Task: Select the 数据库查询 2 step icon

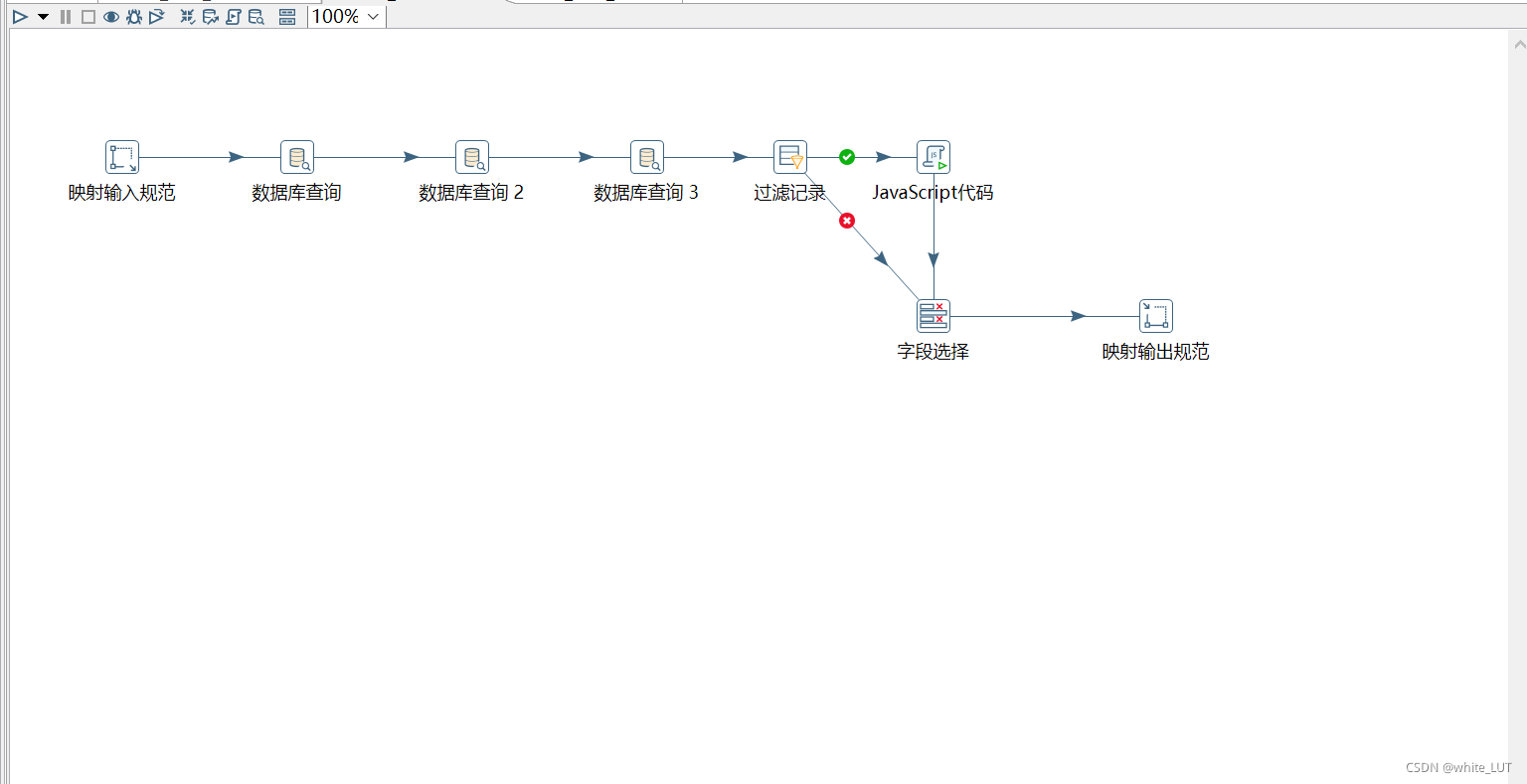Action: pos(472,157)
